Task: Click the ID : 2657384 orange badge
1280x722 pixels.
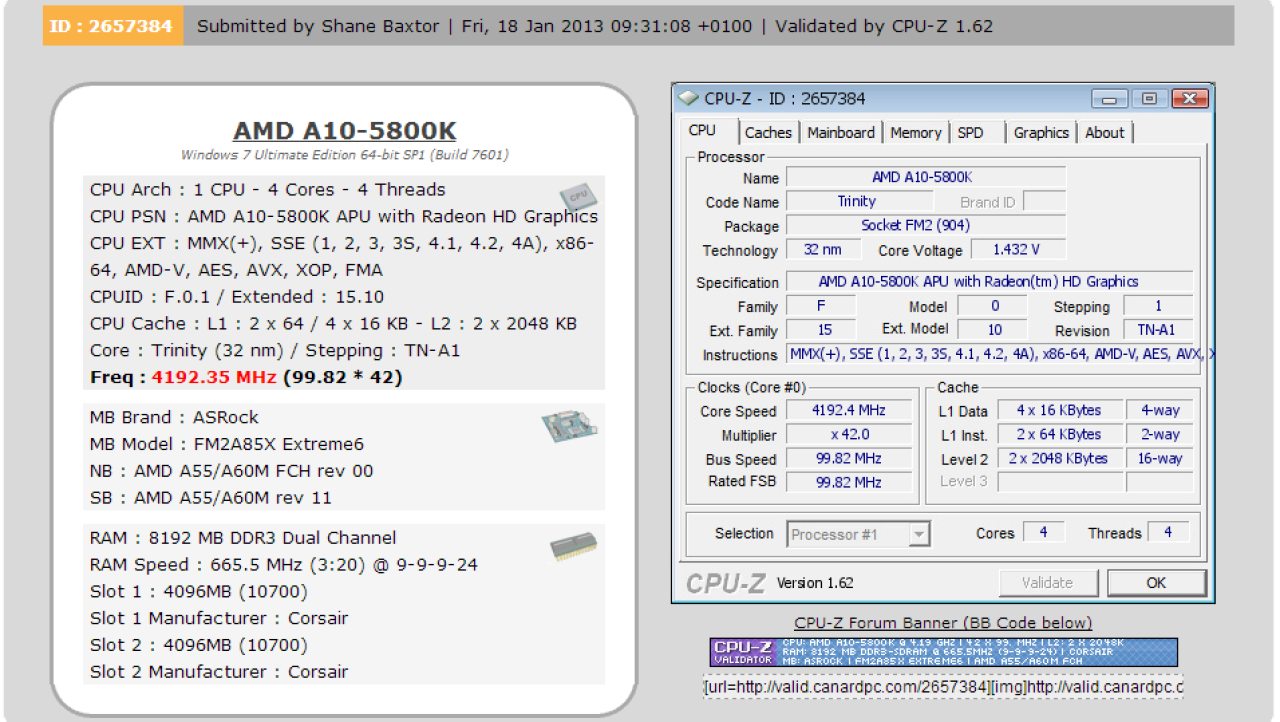Action: pyautogui.click(x=112, y=26)
